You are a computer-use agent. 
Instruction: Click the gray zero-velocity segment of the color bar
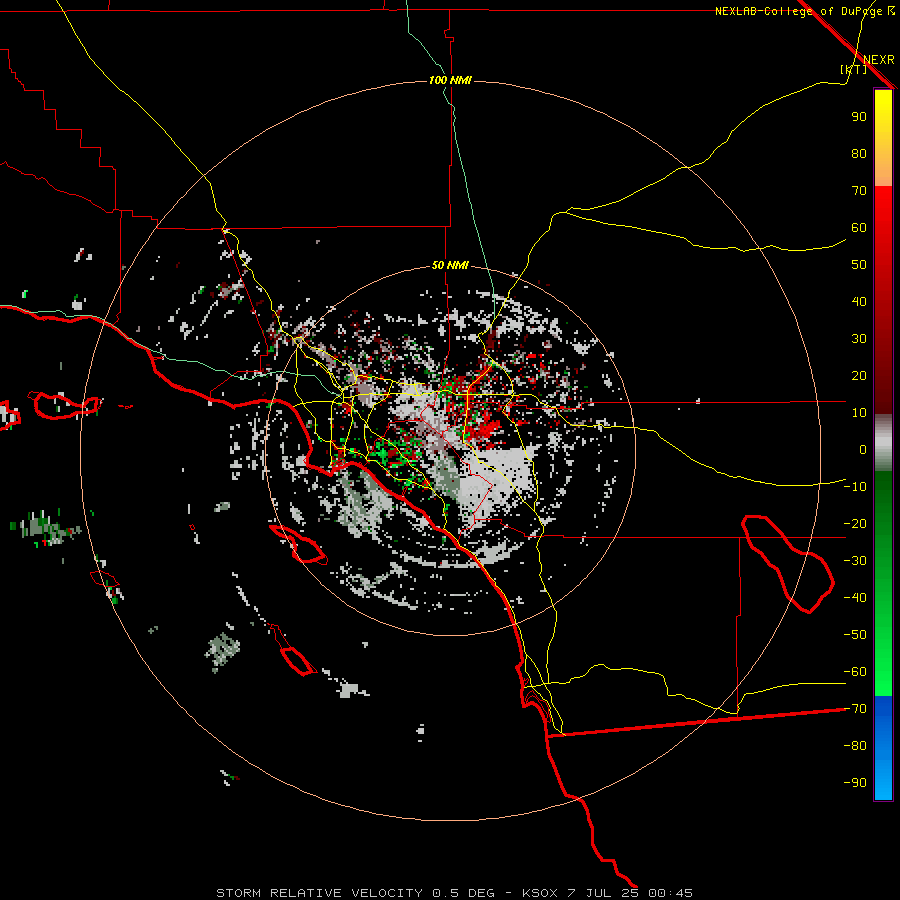883,443
